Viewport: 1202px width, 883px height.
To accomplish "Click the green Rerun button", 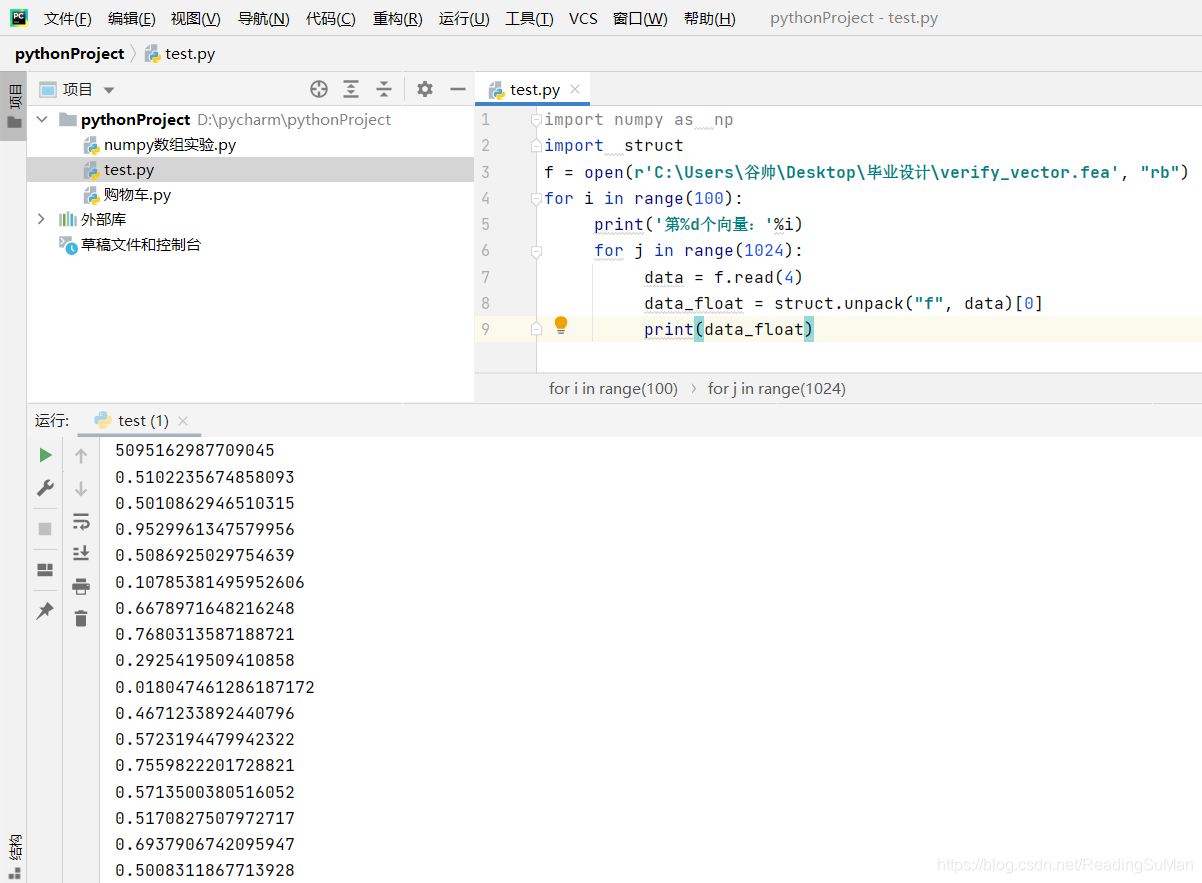I will click(x=45, y=455).
